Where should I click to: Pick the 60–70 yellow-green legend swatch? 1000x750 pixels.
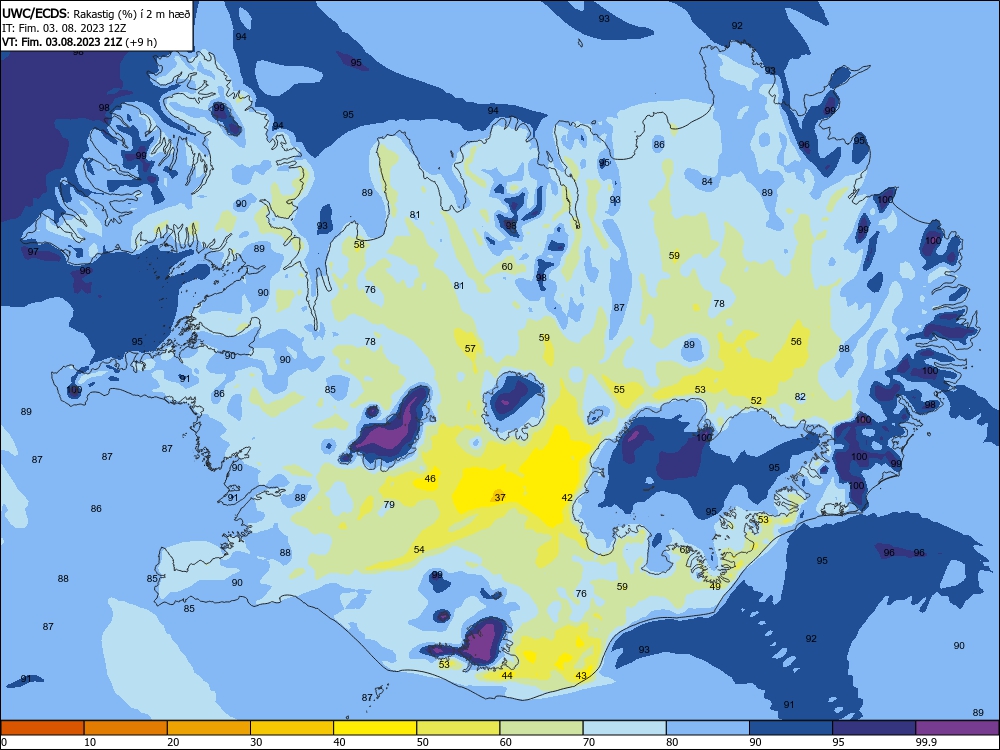point(541,728)
